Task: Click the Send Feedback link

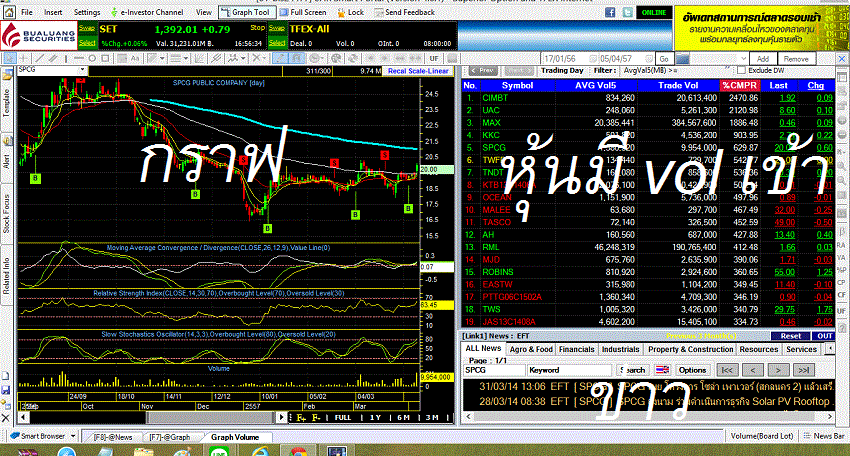Action: pos(404,12)
